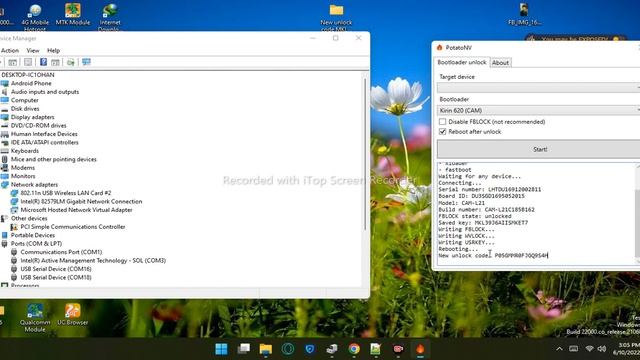The width and height of the screenshot is (640, 360).
Task: Click the New unlock code line in log
Action: click(x=493, y=256)
